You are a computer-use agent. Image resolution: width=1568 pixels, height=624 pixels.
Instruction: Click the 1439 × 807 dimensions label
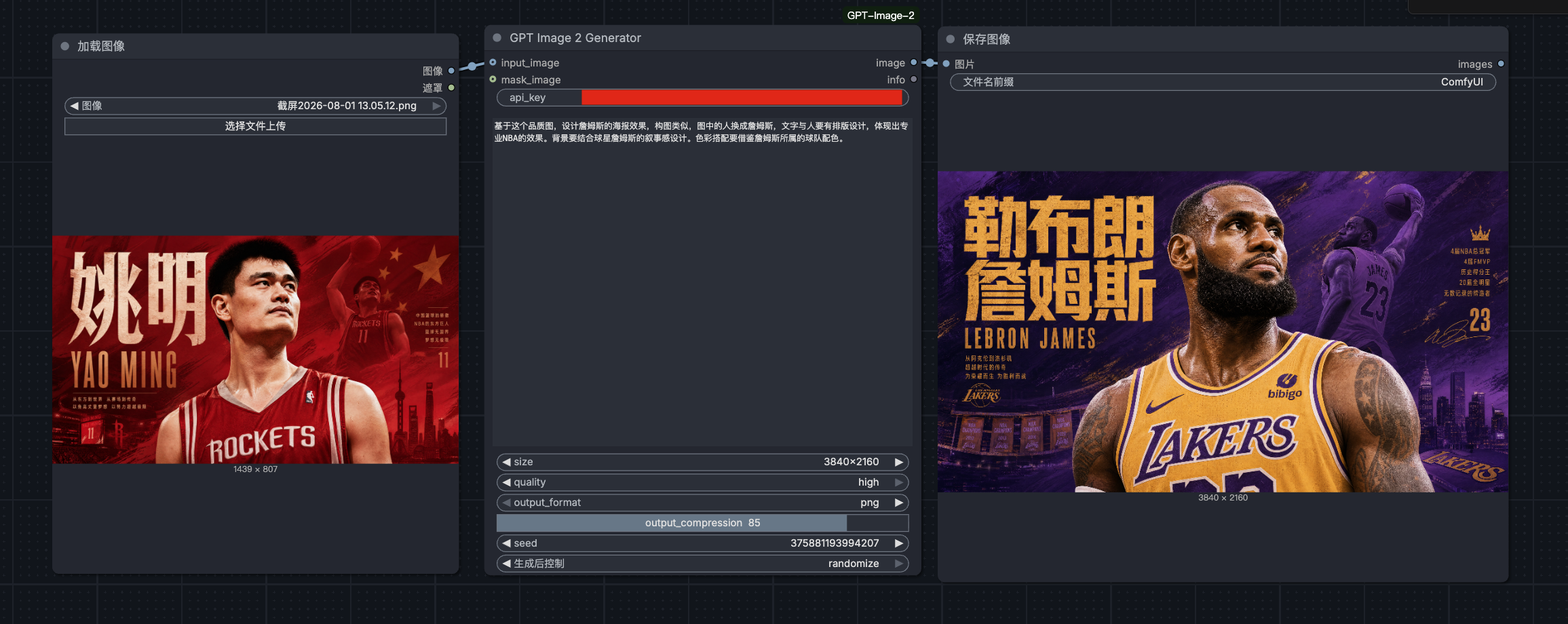(256, 469)
